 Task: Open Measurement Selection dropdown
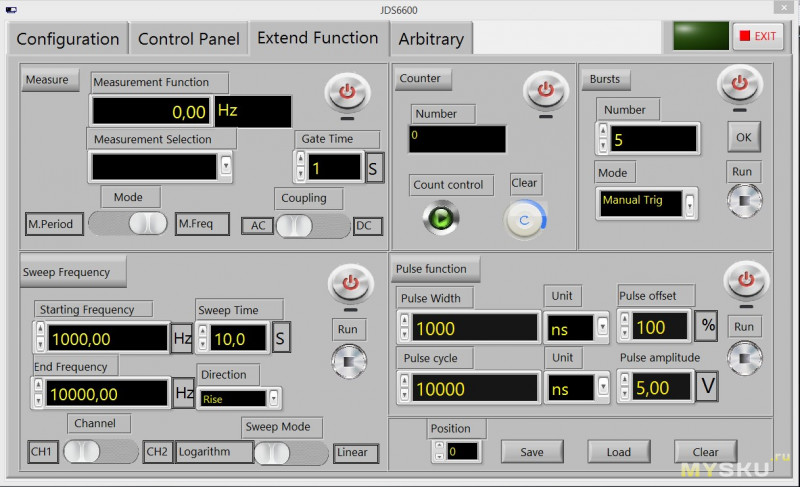(226, 166)
